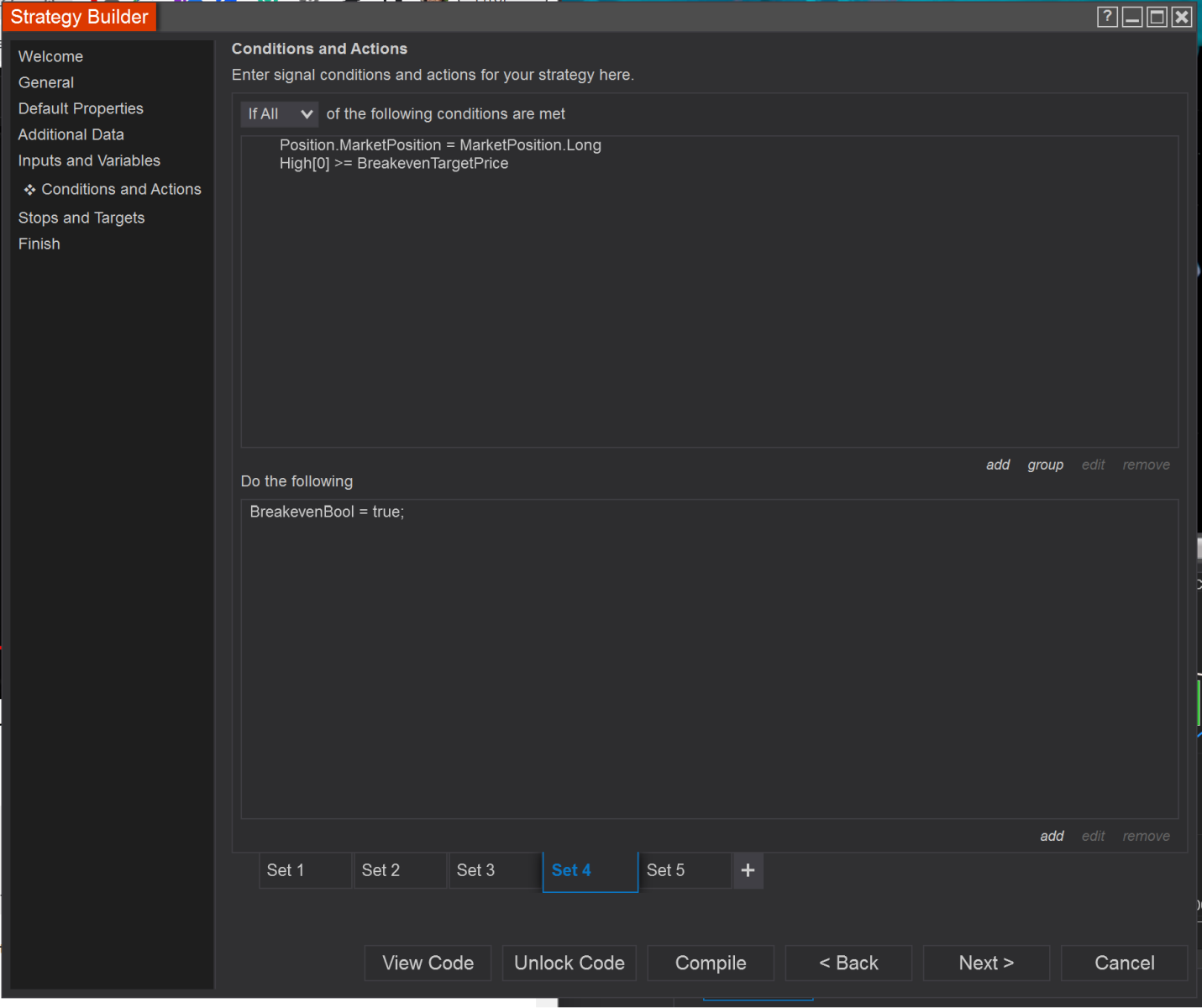1202x1008 pixels.
Task: Open the General section
Action: coord(46,82)
